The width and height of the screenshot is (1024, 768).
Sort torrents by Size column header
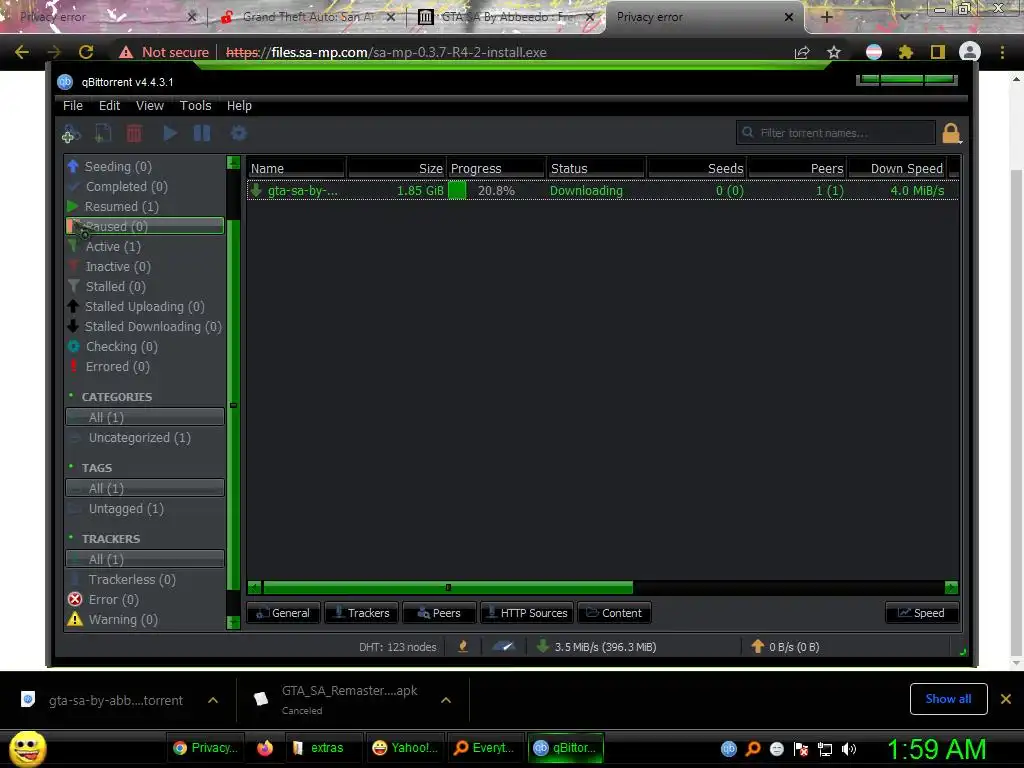point(397,168)
